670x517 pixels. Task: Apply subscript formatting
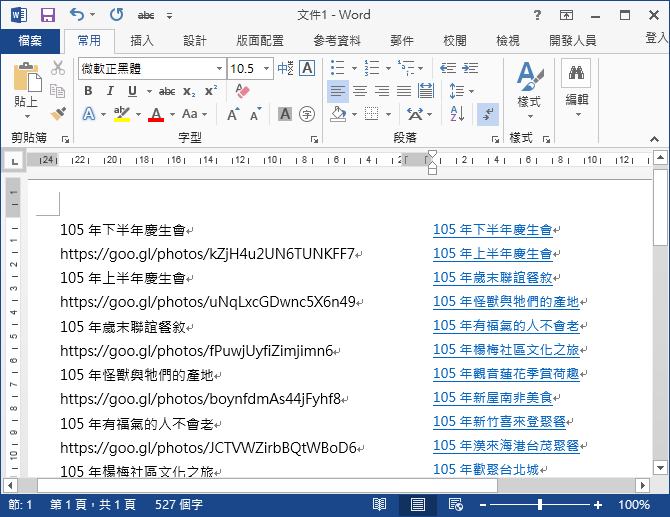[x=189, y=91]
